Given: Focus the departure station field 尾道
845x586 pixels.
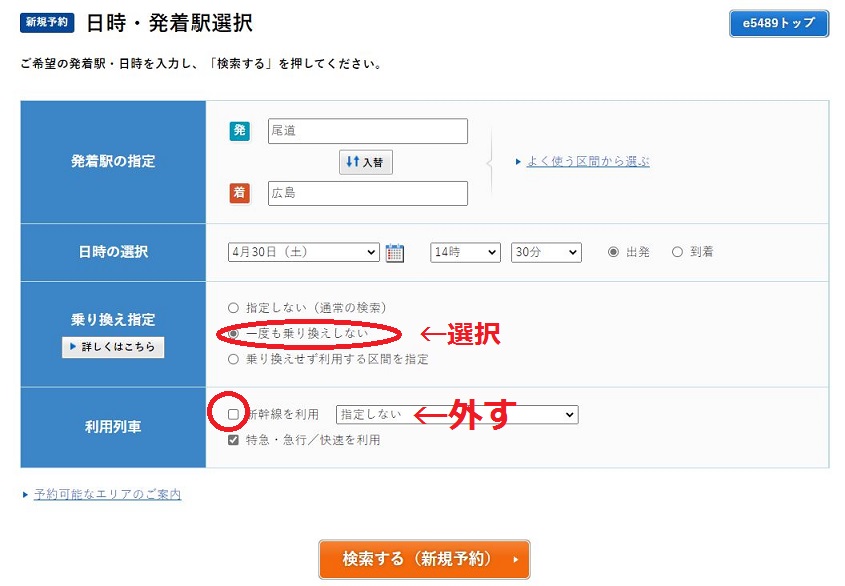Looking at the screenshot, I should 368,131.
